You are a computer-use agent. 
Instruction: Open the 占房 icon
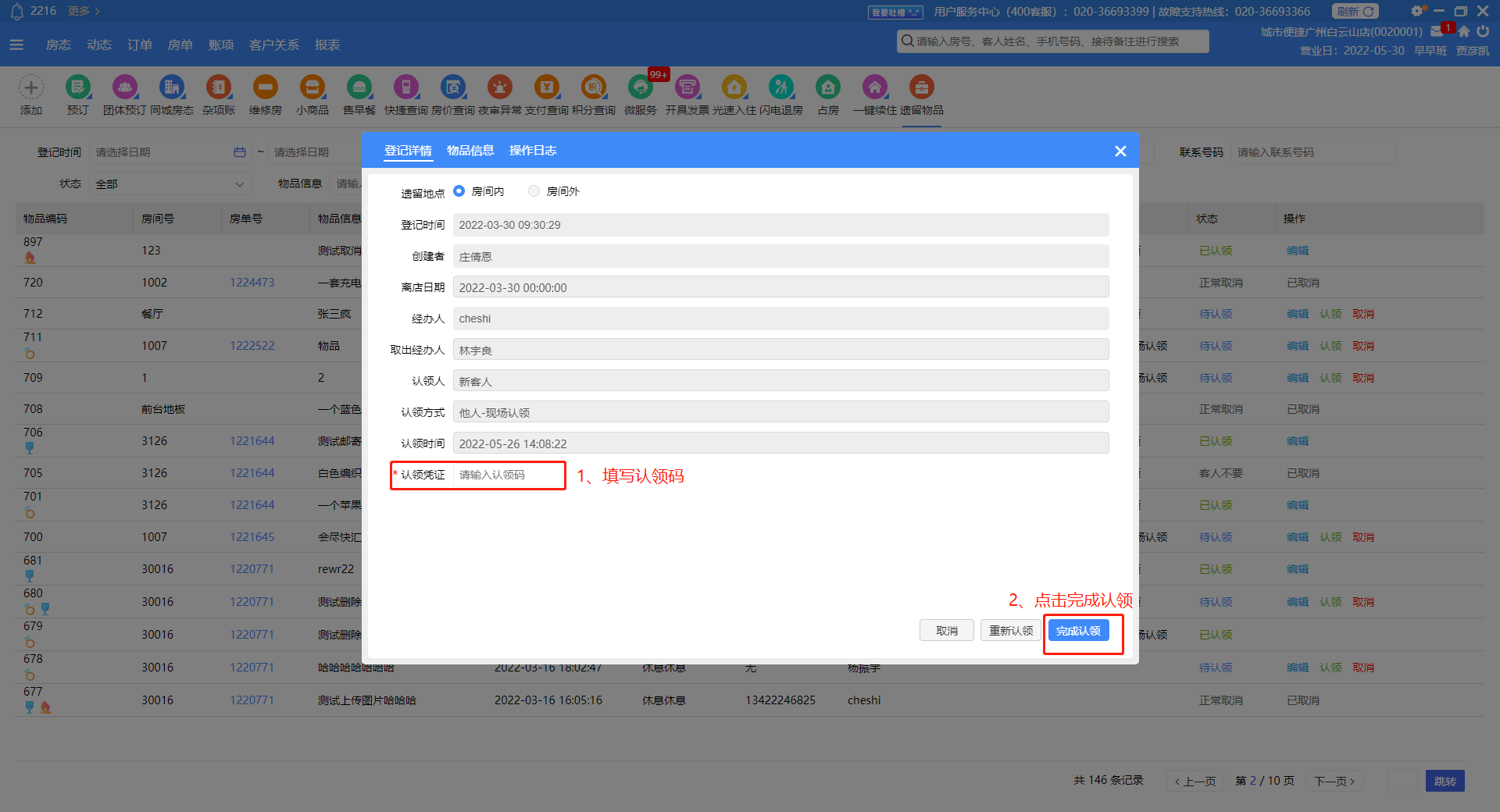pyautogui.click(x=828, y=87)
